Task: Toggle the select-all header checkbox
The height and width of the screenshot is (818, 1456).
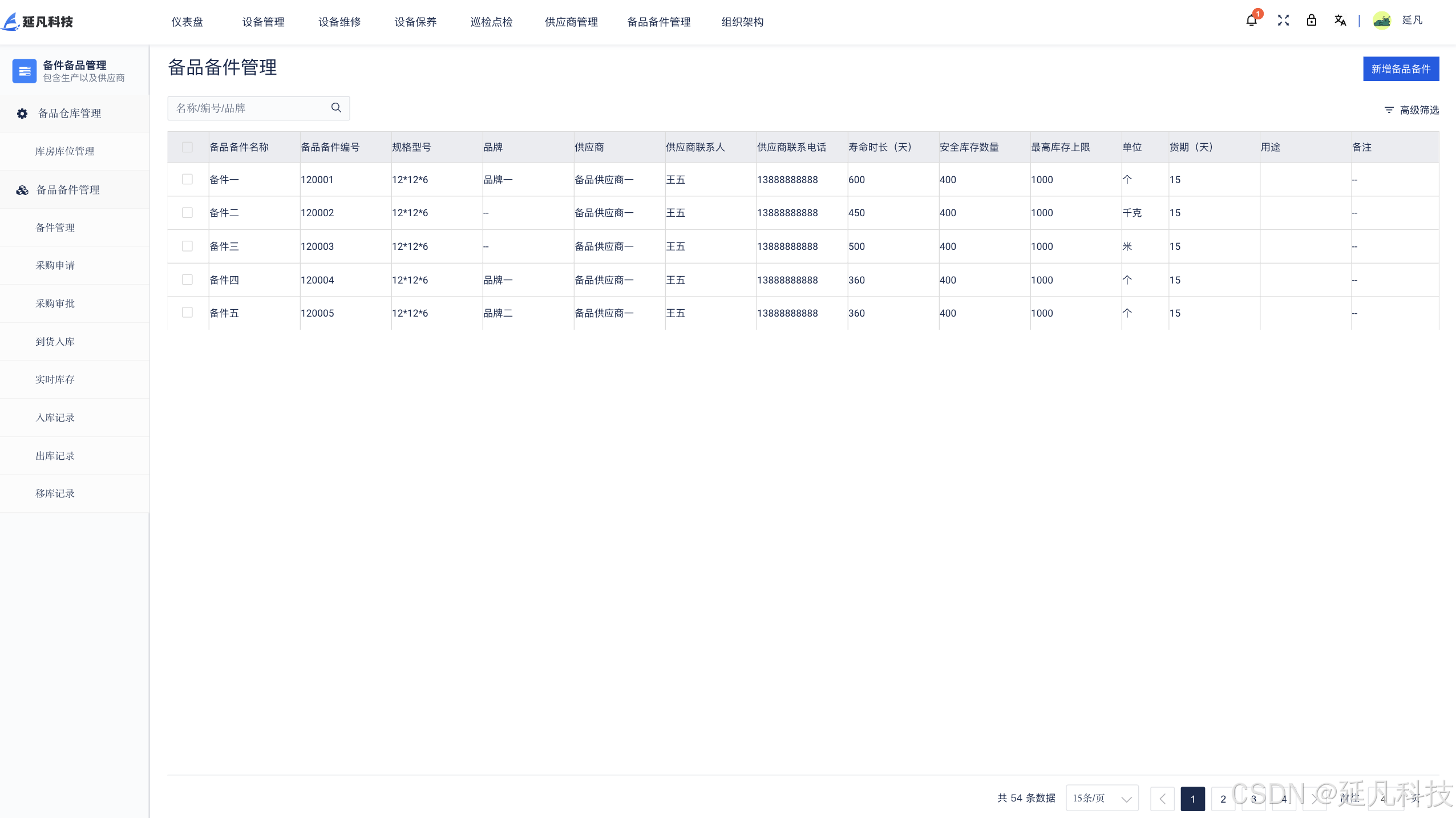Action: (x=187, y=147)
